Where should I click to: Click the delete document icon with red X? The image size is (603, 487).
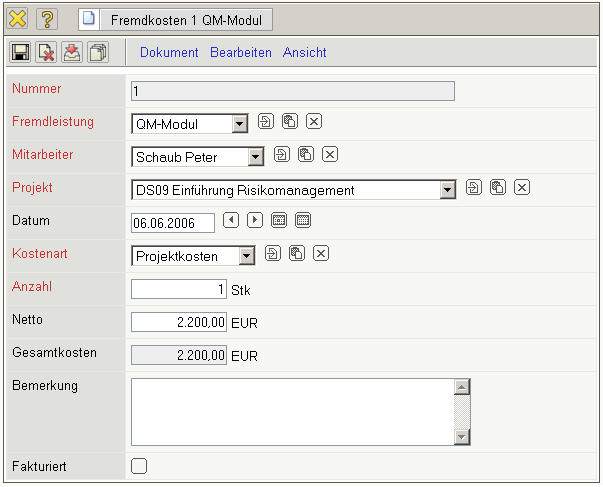(x=46, y=52)
